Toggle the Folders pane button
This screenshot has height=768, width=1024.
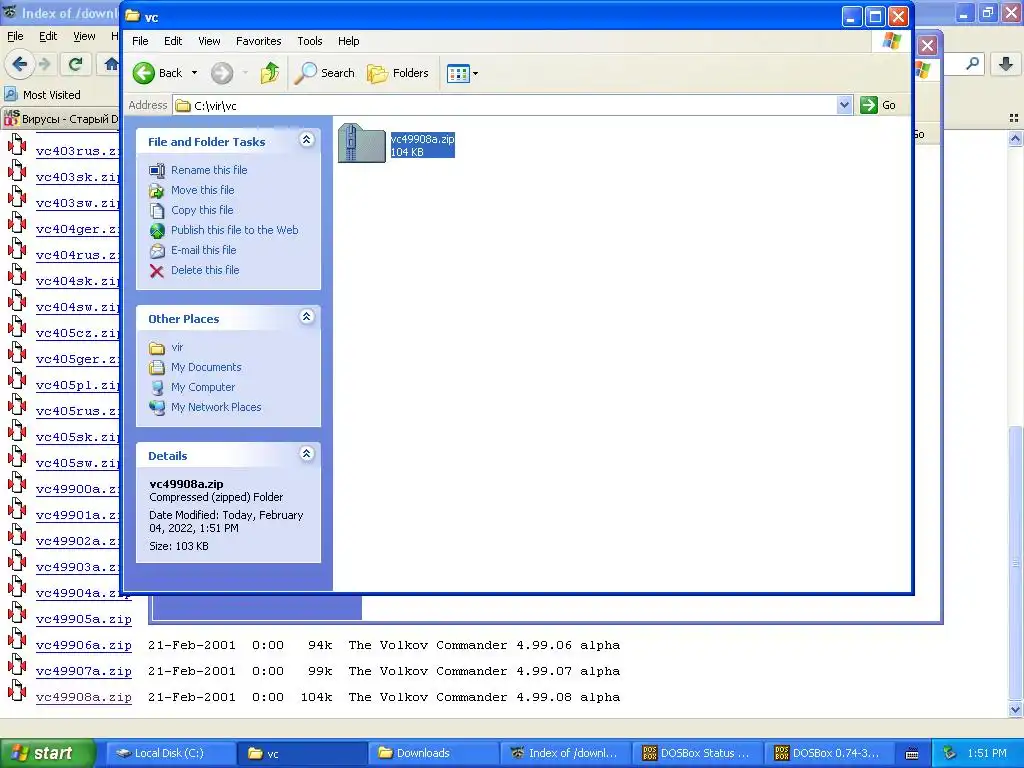[x=398, y=73]
